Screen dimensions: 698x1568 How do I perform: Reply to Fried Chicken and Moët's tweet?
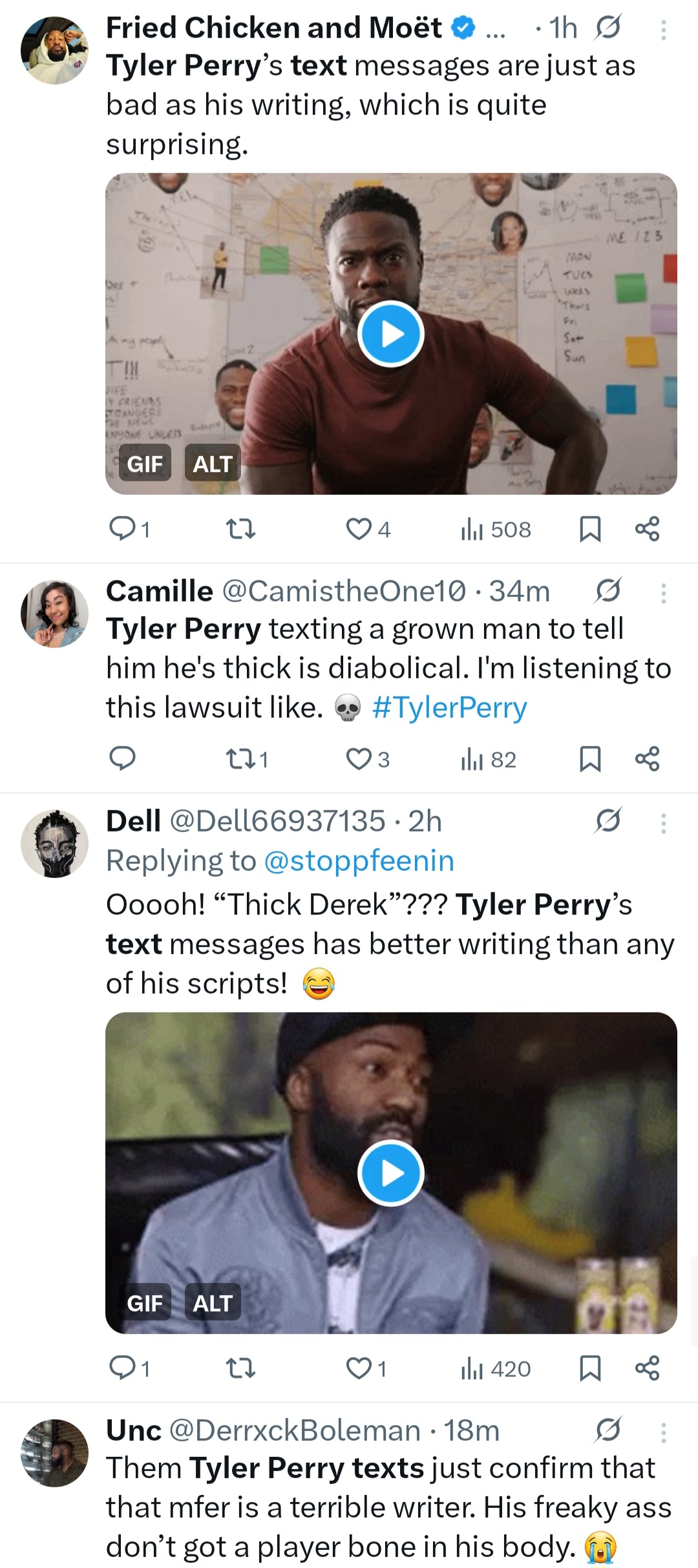[x=122, y=529]
